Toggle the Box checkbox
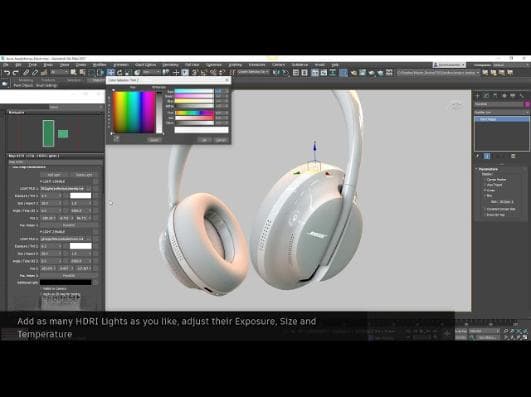Screen dimensions: 531x397 point(485,196)
